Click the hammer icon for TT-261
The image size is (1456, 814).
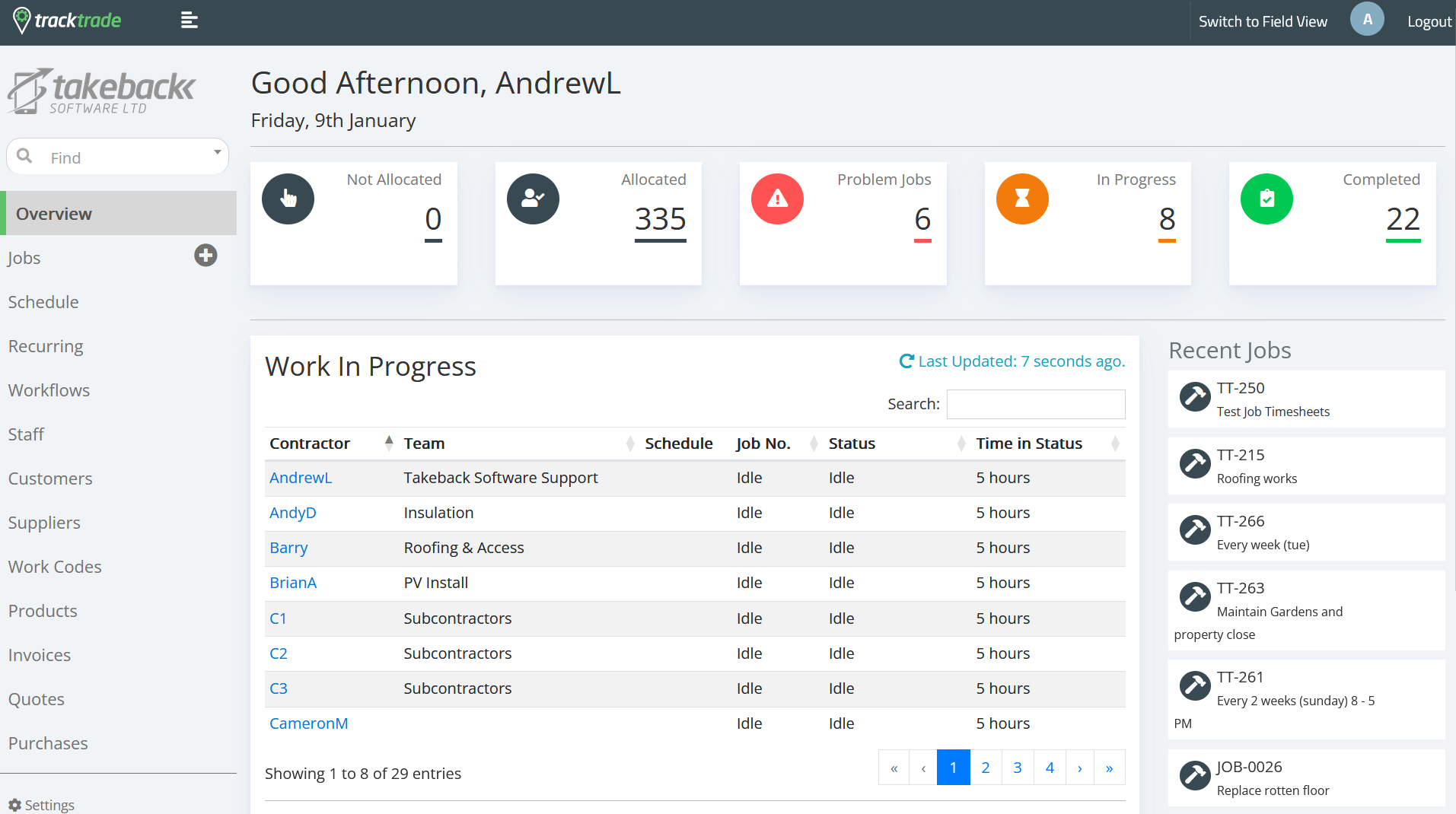1195,686
